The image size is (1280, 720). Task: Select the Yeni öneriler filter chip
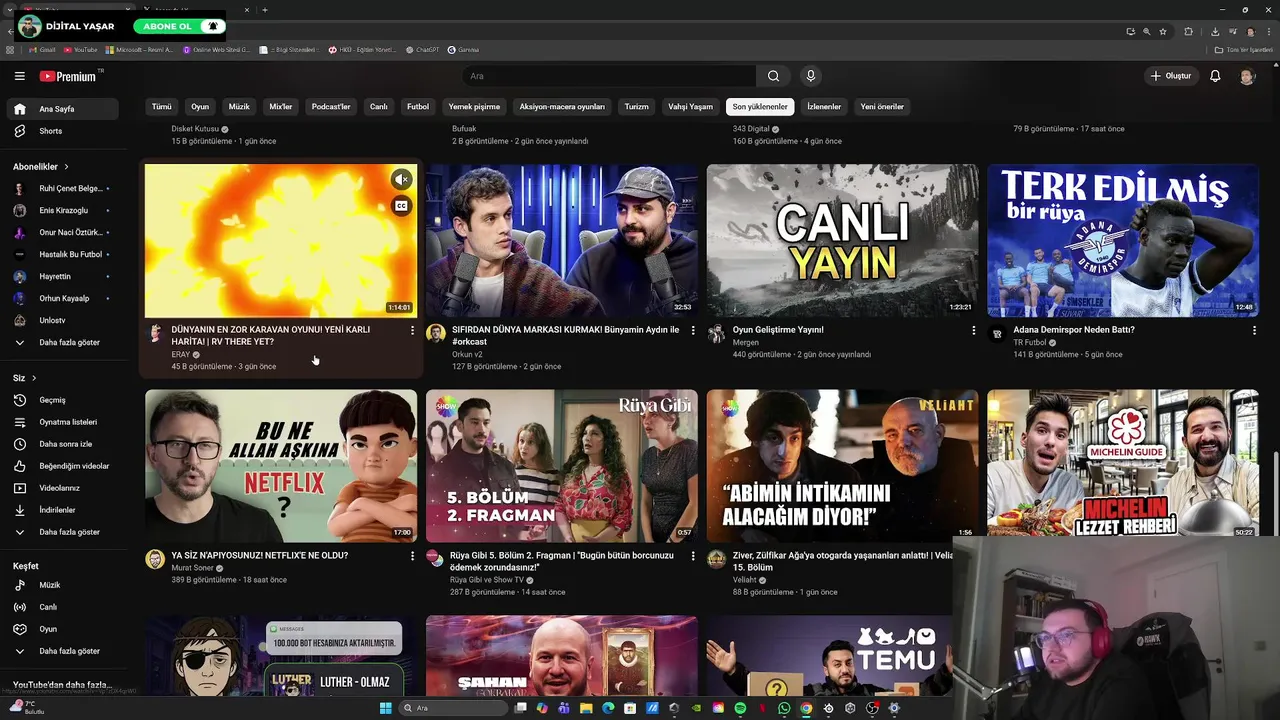(882, 107)
